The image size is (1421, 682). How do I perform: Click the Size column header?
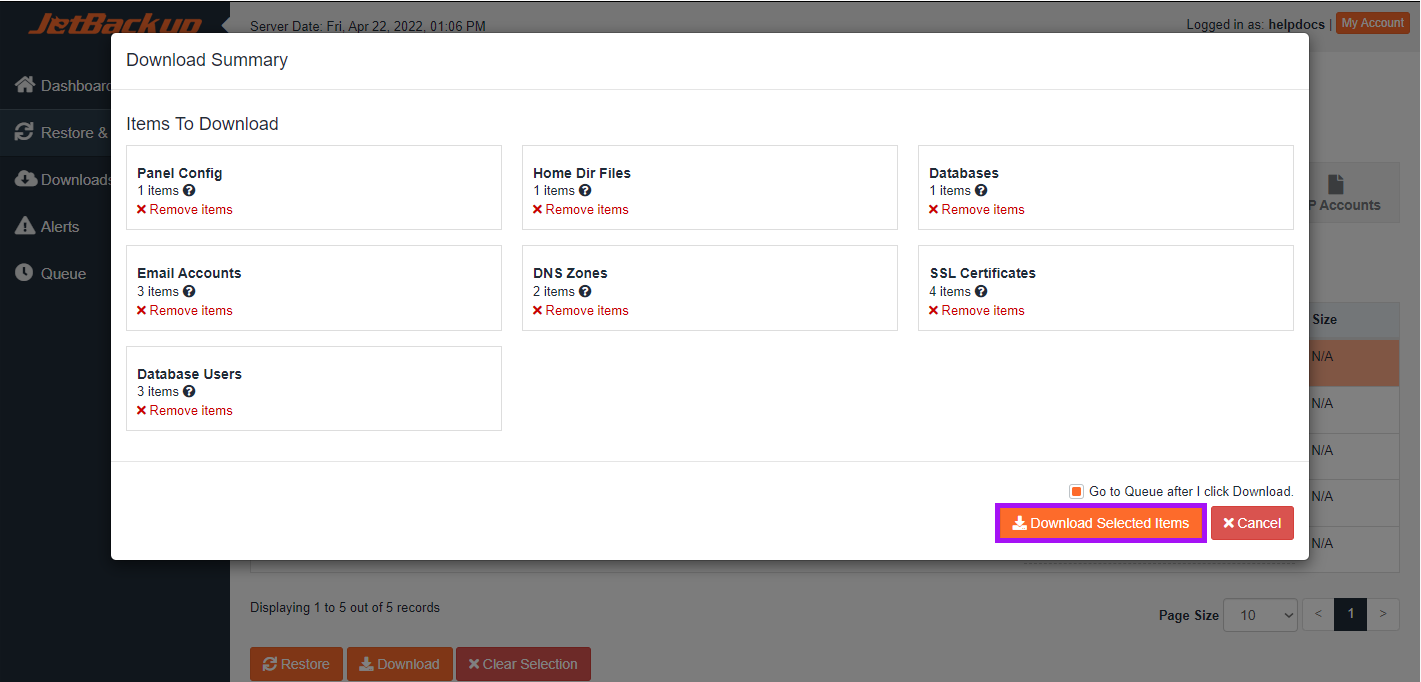(1324, 320)
